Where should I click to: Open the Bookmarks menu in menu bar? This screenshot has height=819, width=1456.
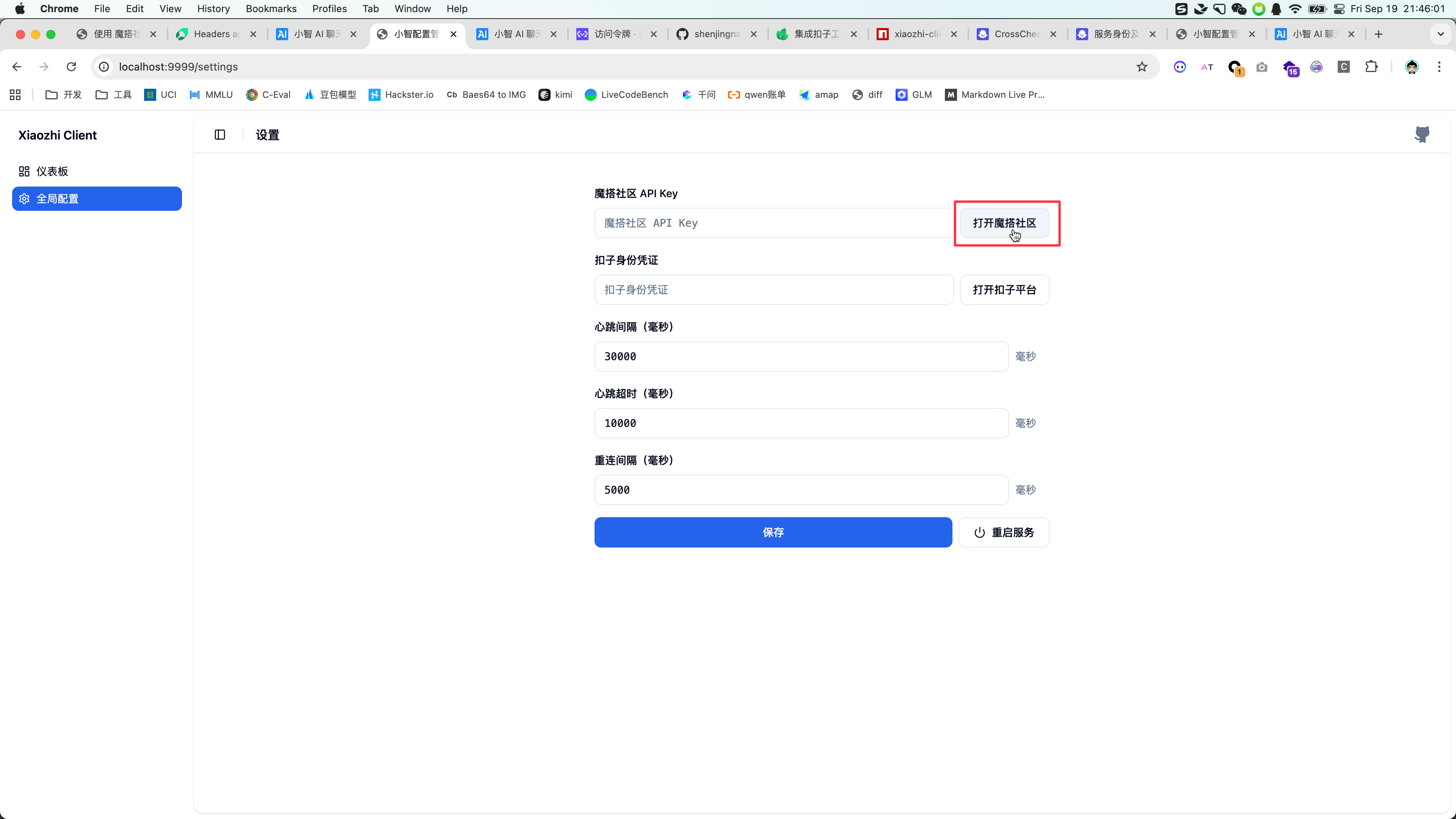click(271, 8)
